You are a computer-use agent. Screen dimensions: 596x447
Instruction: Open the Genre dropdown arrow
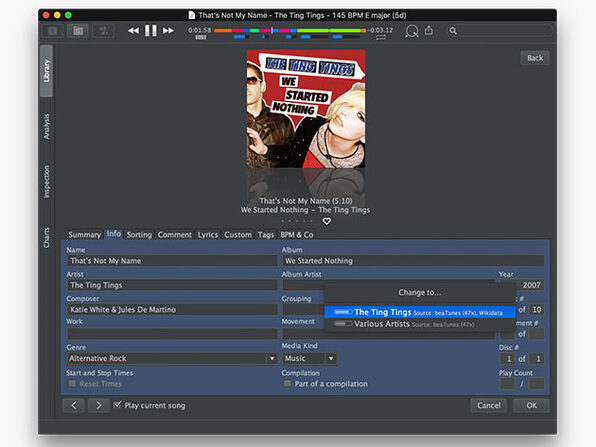coord(272,358)
